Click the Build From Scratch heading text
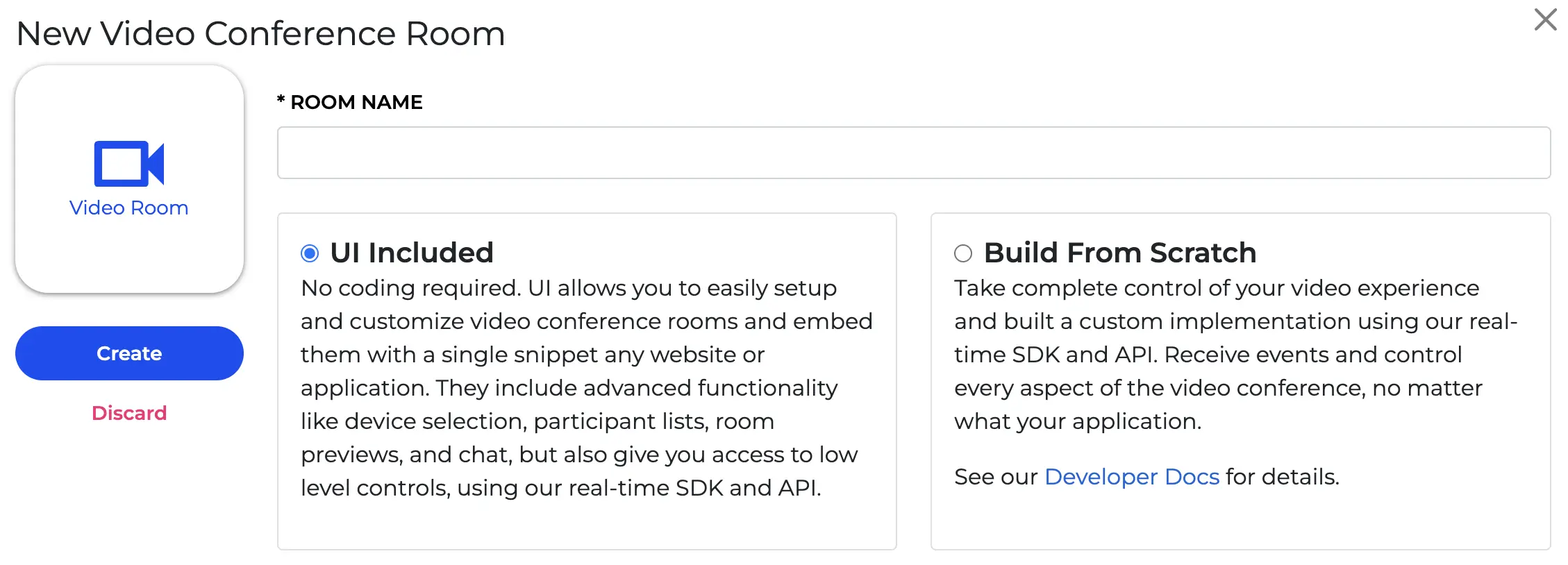1568x565 pixels. tap(1120, 253)
